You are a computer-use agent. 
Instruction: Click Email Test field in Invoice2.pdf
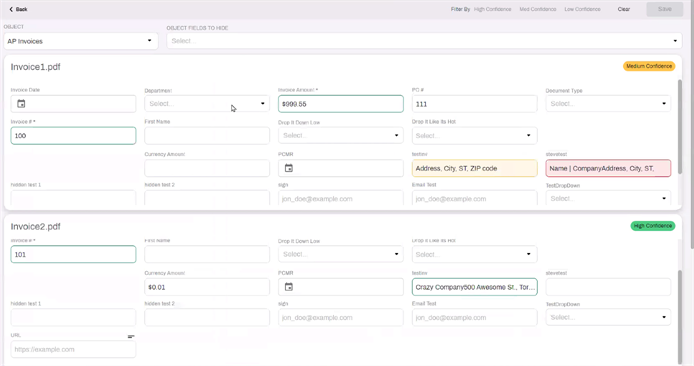(x=474, y=317)
